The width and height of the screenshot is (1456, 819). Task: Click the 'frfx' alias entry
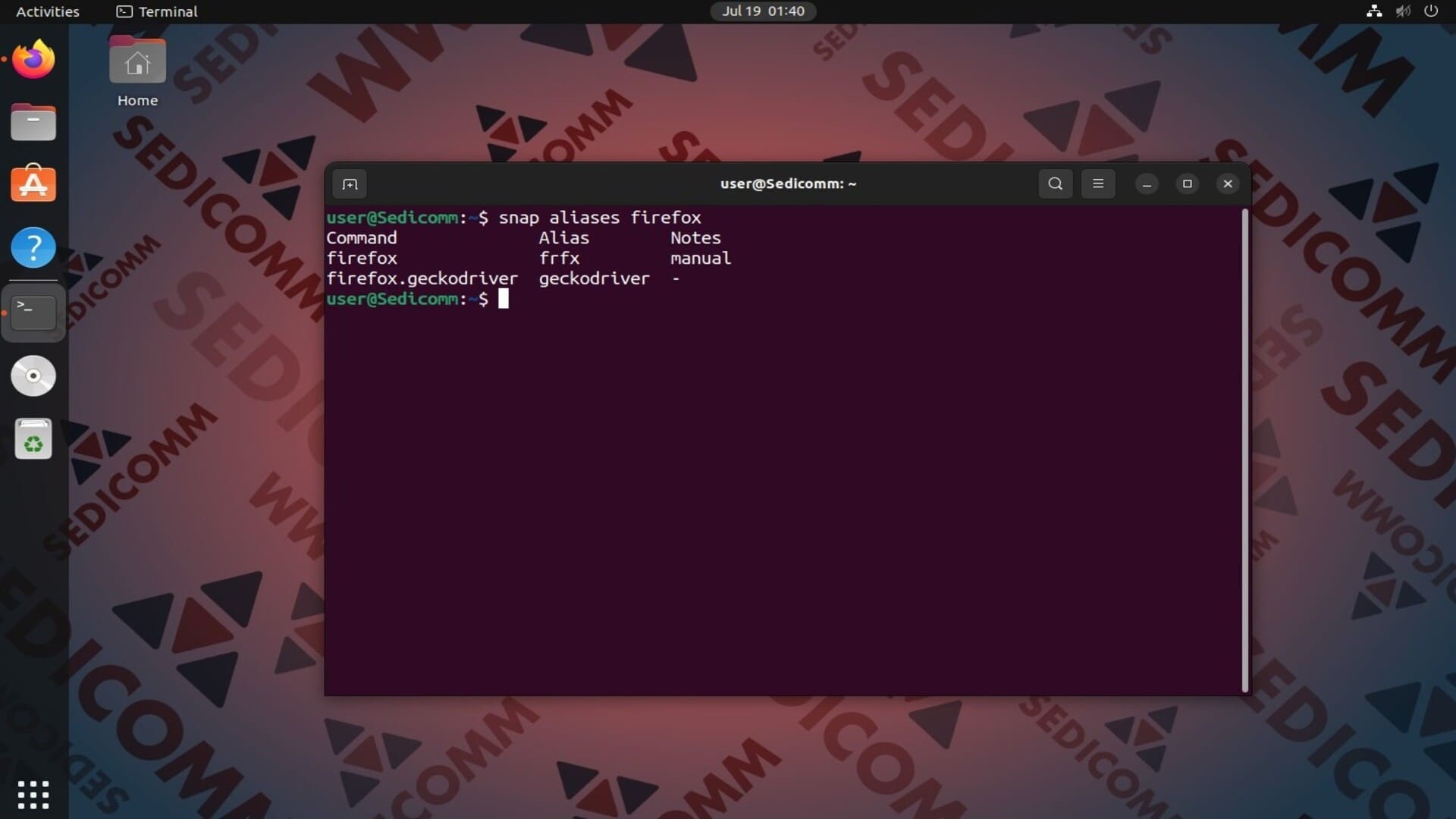point(559,259)
